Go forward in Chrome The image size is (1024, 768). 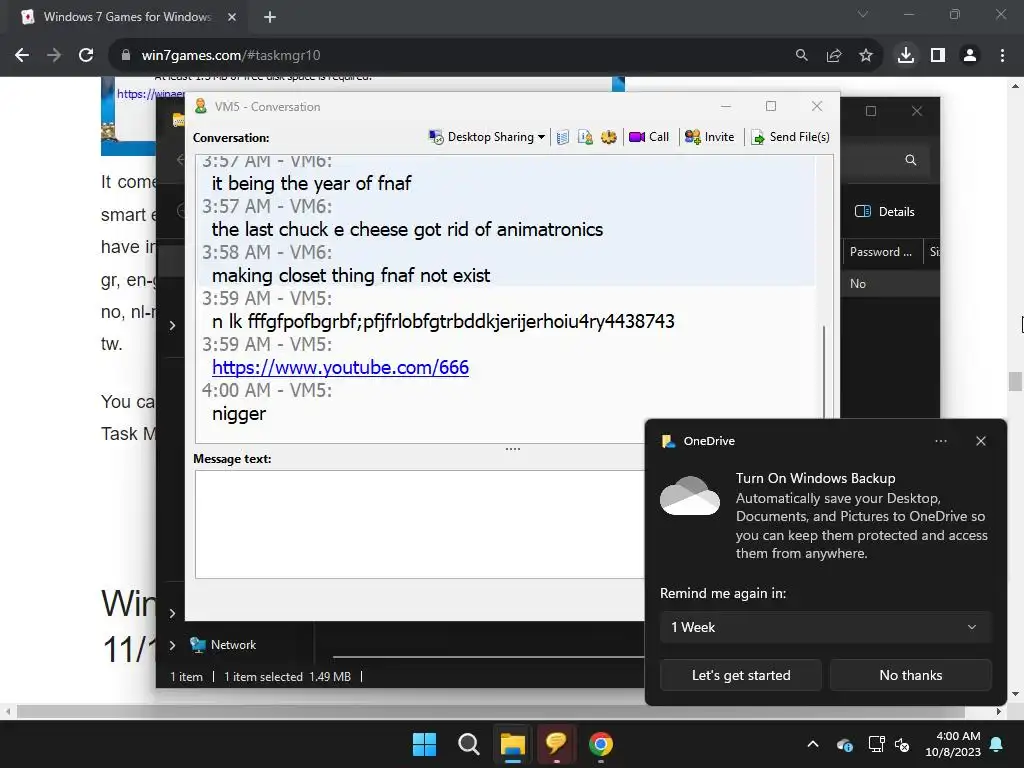54,56
